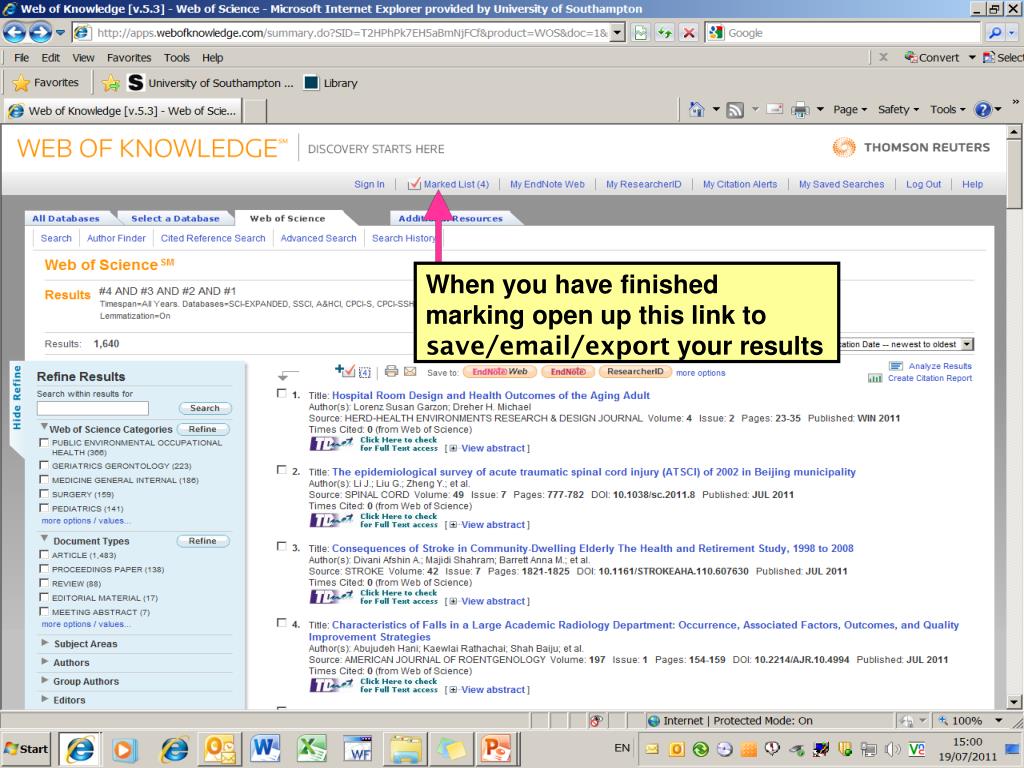Open PowerPoint from taskbar
Screen dimensions: 1024x768
(x=496, y=749)
